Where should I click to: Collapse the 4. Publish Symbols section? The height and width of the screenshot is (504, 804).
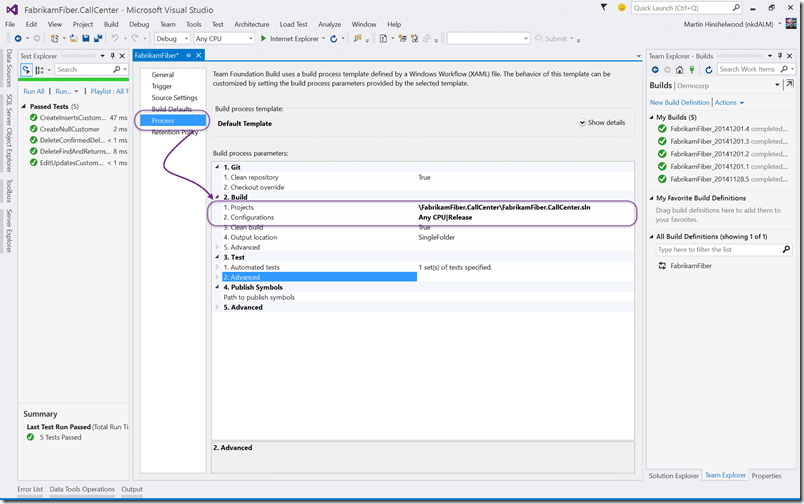pos(217,287)
